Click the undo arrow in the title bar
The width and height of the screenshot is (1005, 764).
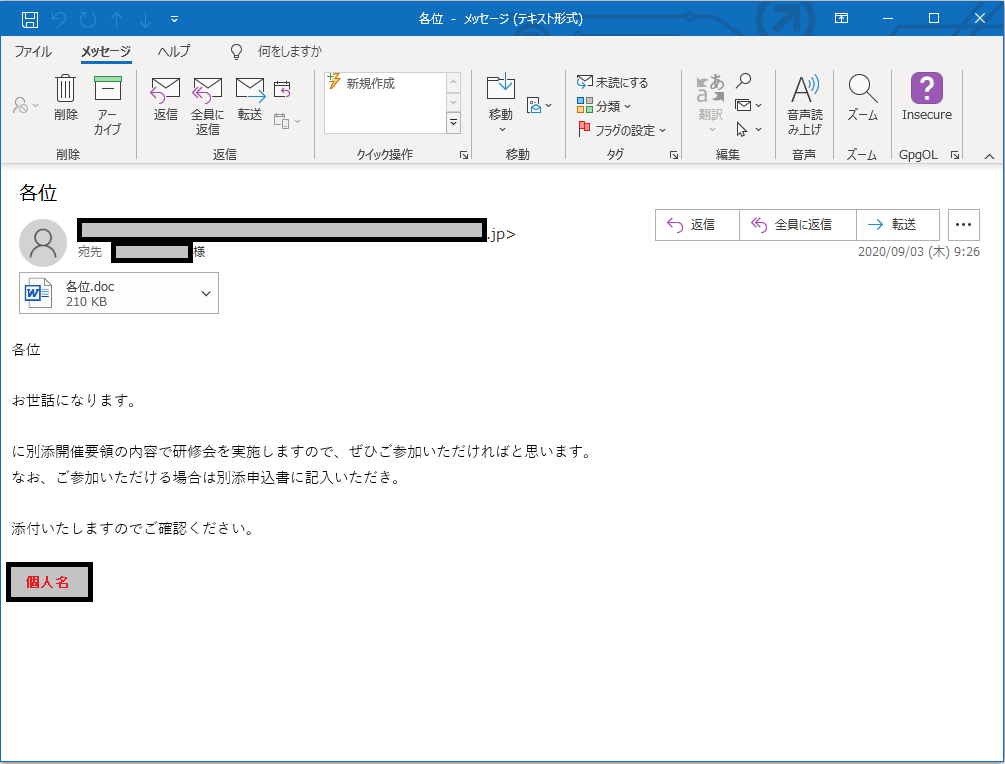tap(59, 19)
